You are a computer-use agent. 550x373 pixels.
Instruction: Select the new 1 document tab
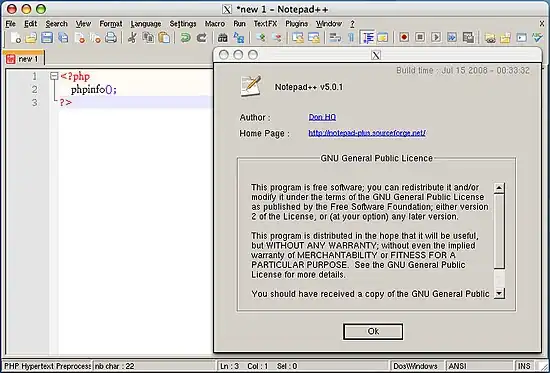click(x=23, y=59)
